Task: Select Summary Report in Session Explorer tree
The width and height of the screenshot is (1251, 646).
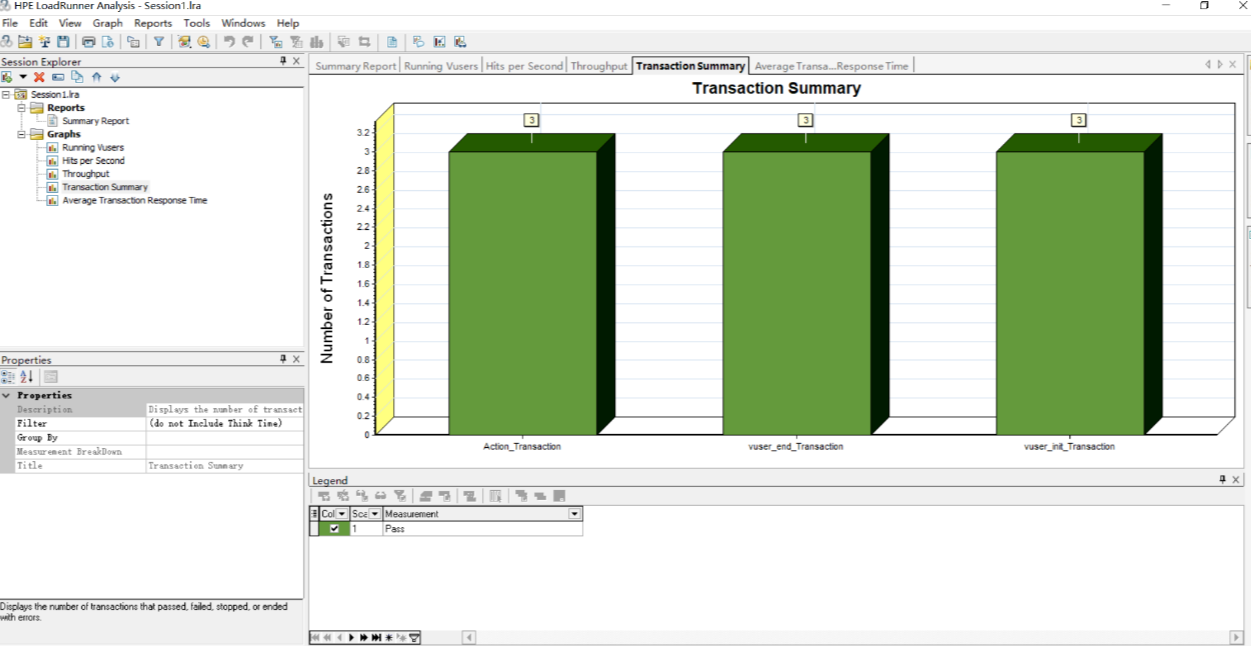Action: [95, 121]
